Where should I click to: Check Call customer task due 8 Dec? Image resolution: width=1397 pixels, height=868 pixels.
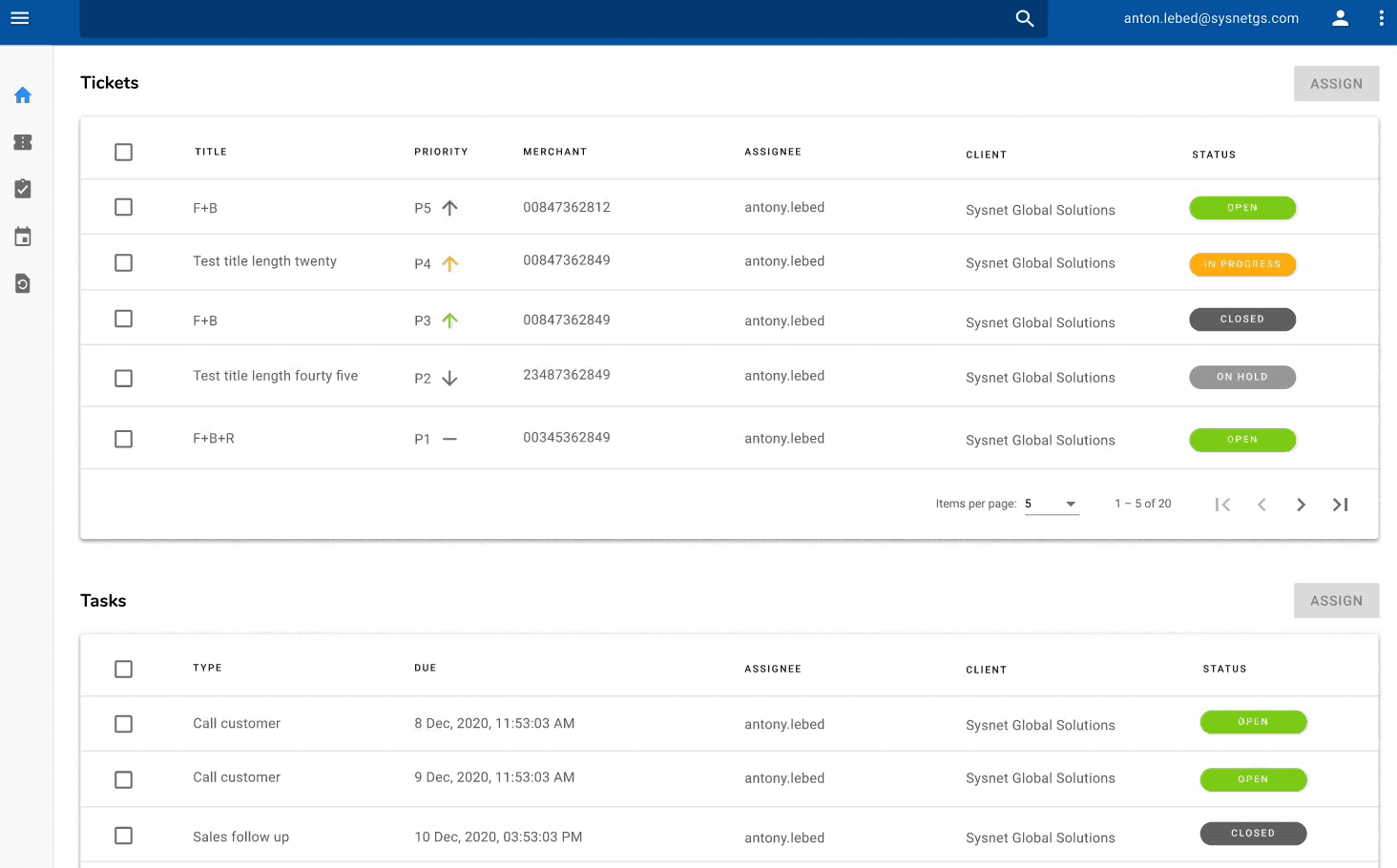click(x=123, y=724)
